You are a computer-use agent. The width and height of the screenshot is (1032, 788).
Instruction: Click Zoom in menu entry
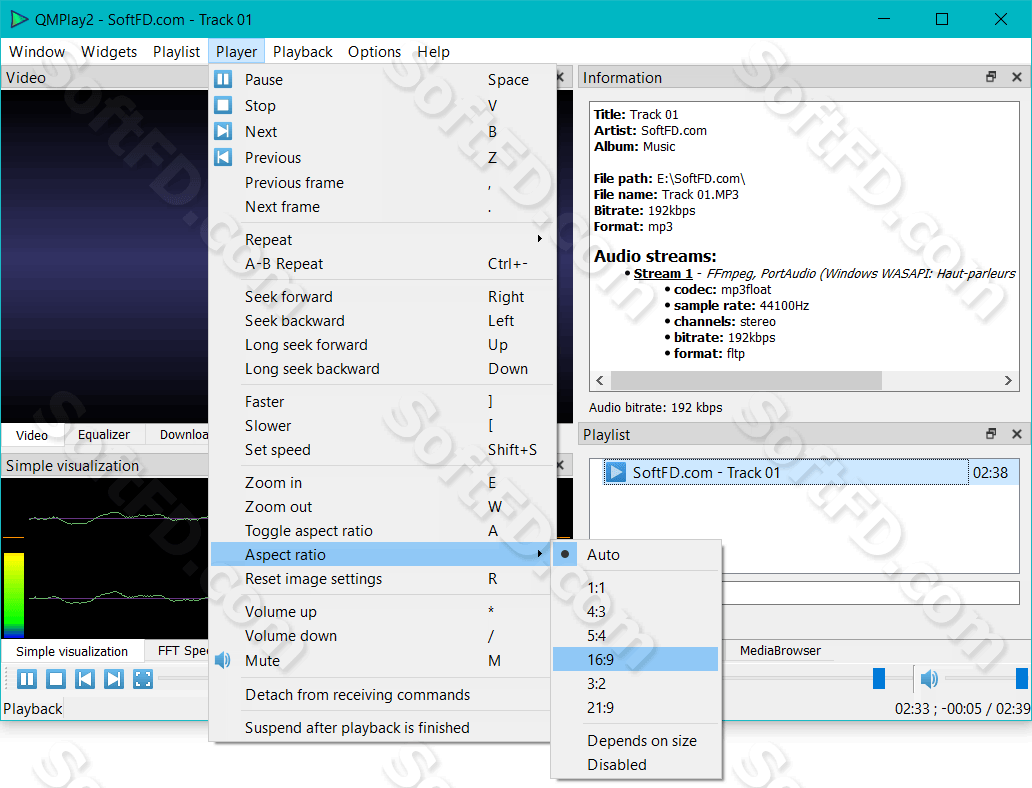point(383,483)
